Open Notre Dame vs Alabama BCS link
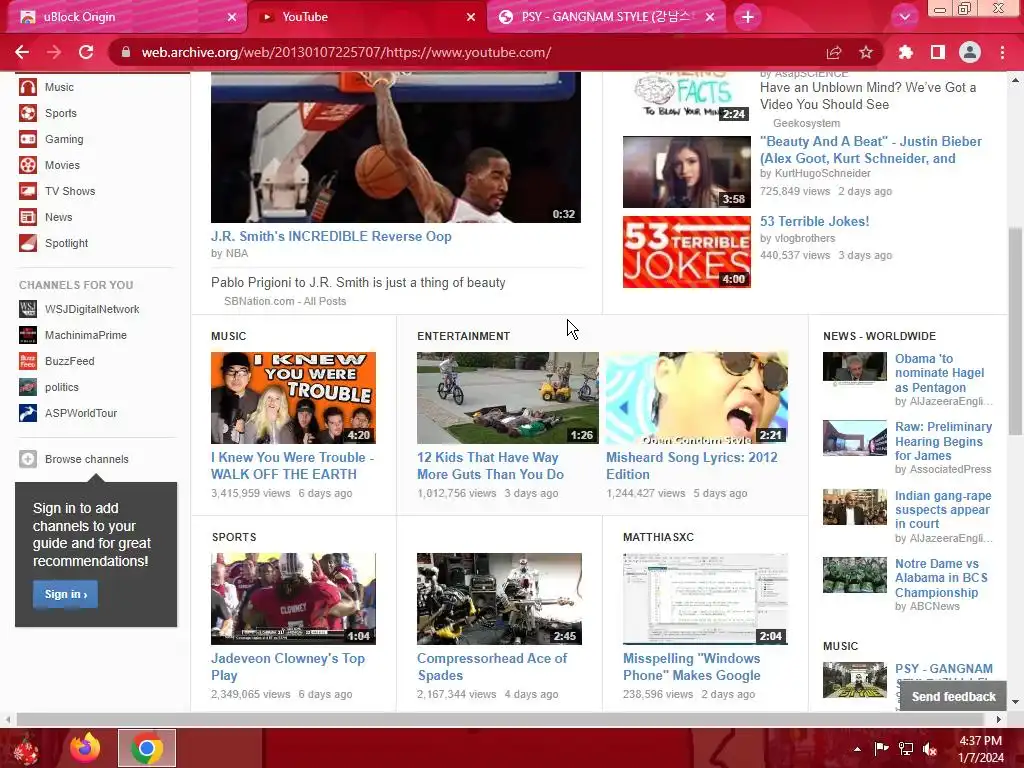Viewport: 1024px width, 768px height. (x=941, y=578)
